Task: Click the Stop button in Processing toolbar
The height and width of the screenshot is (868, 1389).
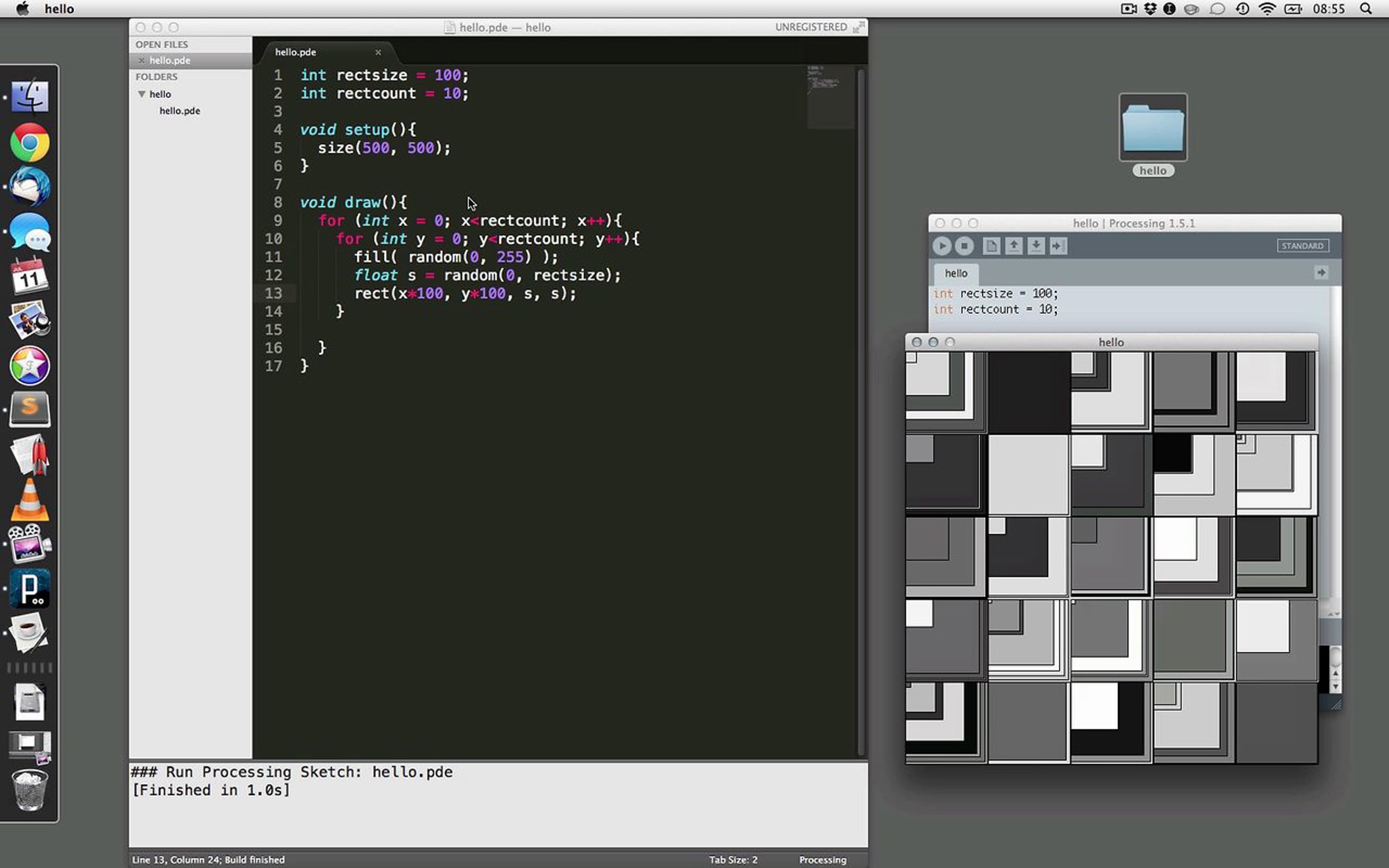Action: click(x=964, y=246)
